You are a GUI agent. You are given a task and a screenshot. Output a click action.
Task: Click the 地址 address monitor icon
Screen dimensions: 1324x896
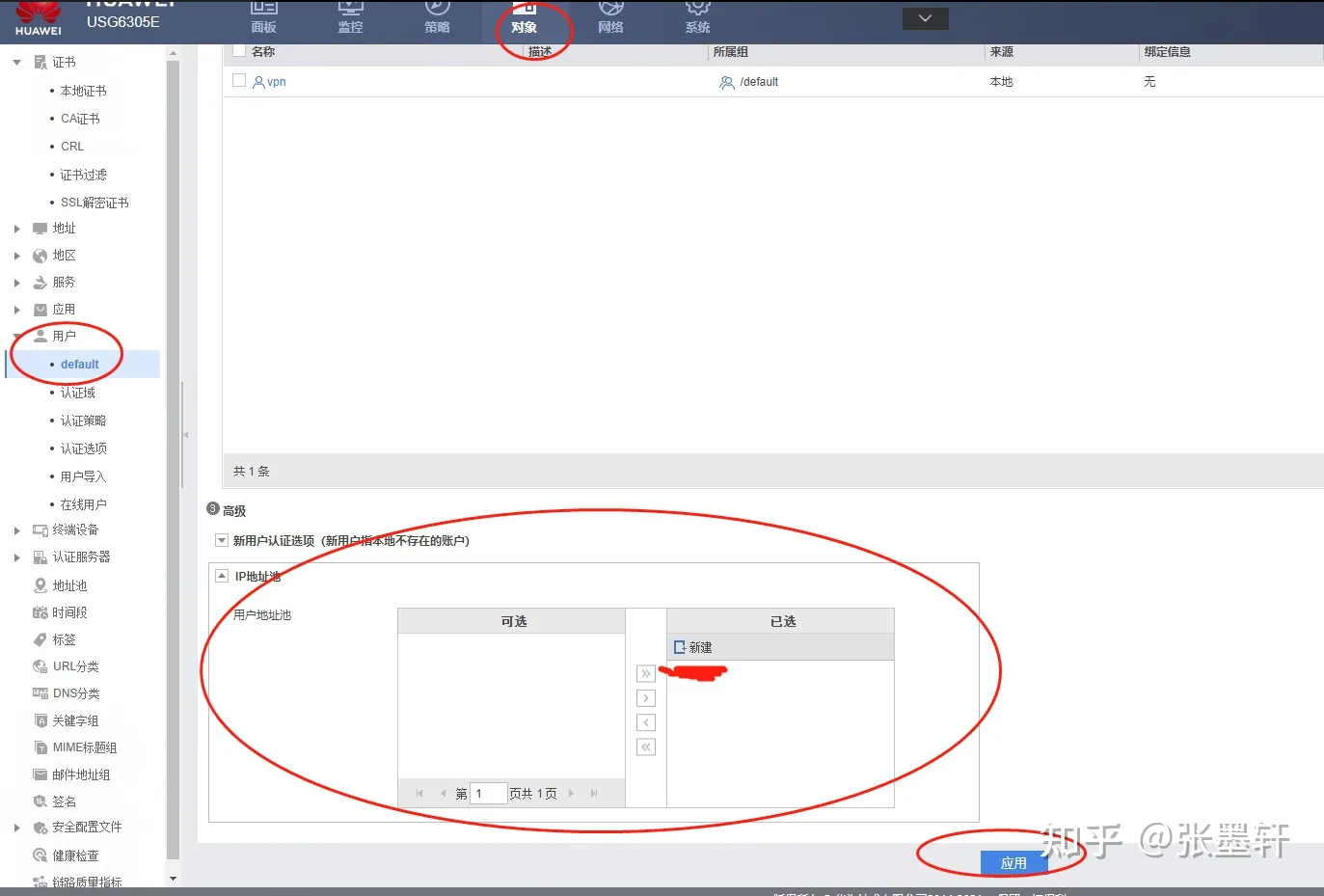click(x=41, y=229)
